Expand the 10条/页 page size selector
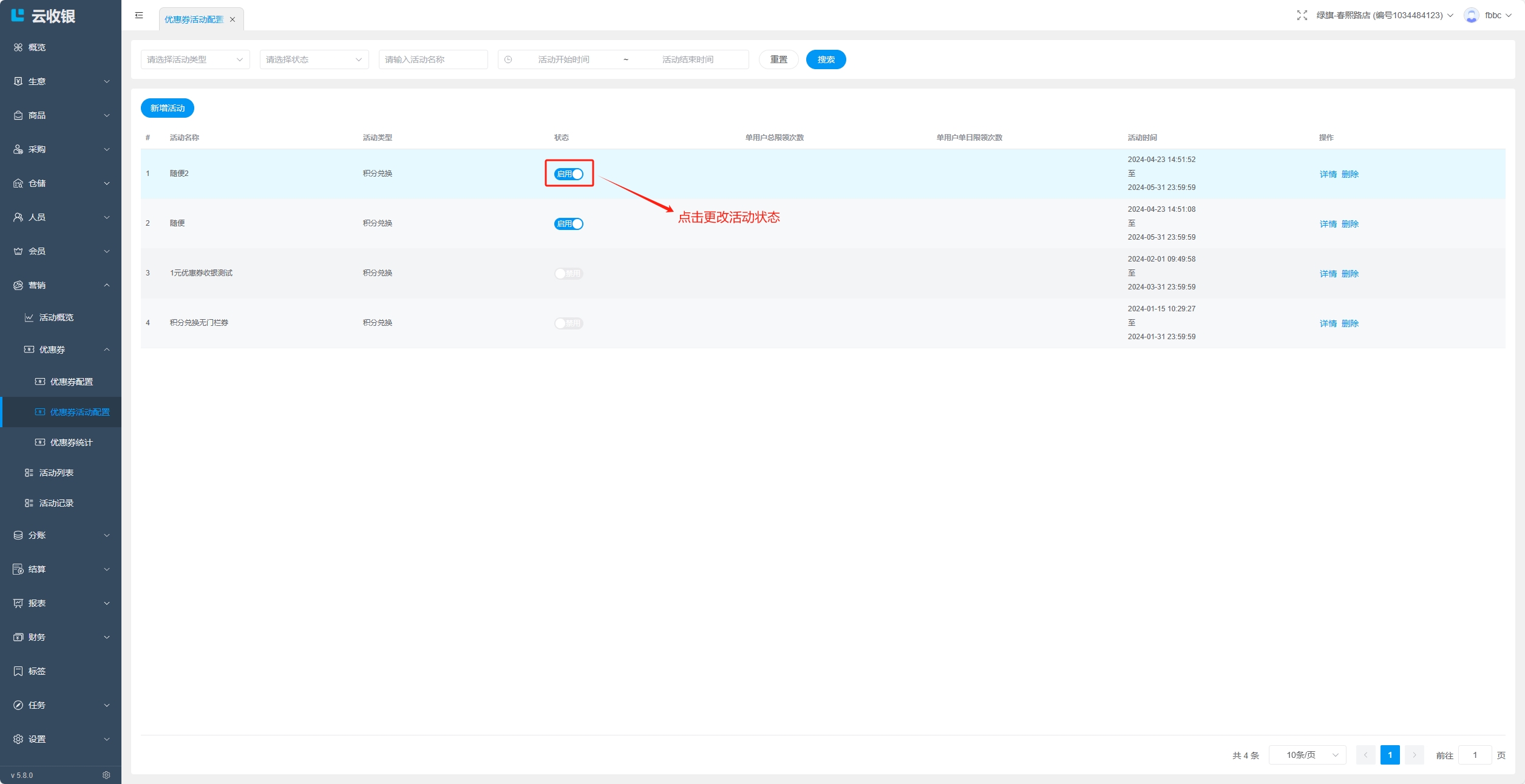The width and height of the screenshot is (1525, 784). tap(1308, 755)
